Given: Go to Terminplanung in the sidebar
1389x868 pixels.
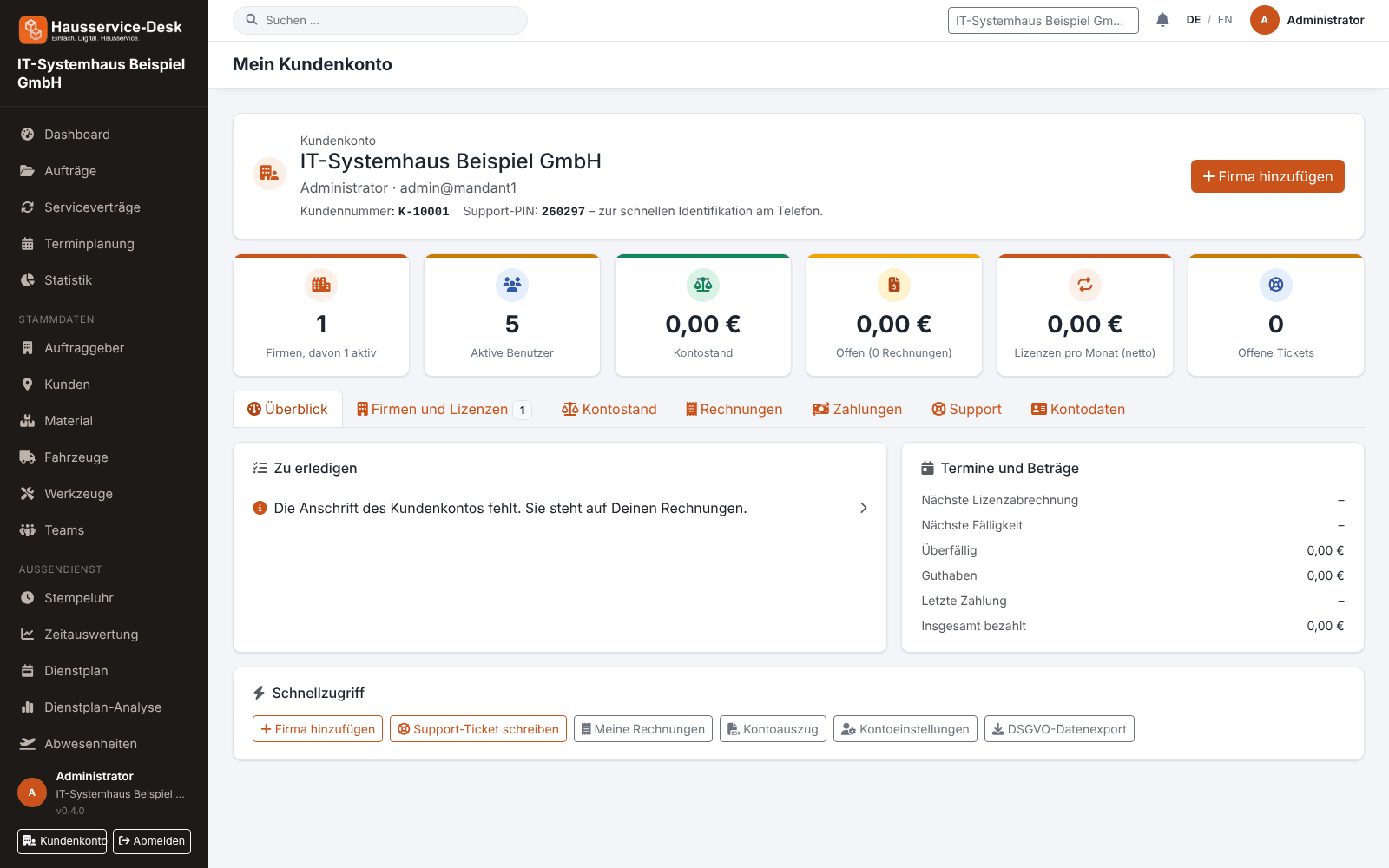Looking at the screenshot, I should coord(104,244).
